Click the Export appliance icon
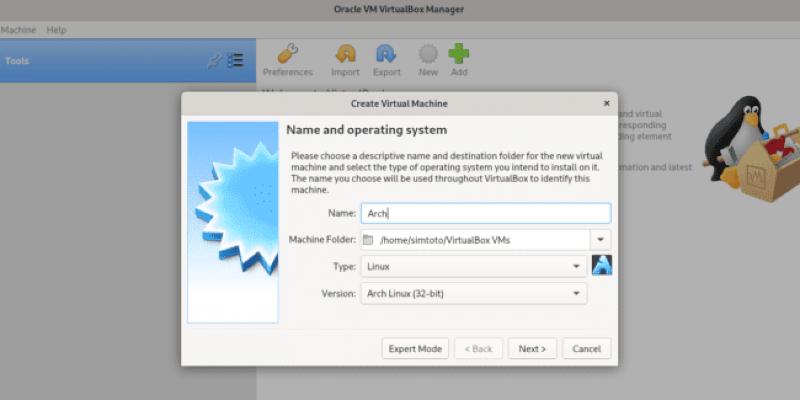This screenshot has height=400, width=800. click(386, 54)
